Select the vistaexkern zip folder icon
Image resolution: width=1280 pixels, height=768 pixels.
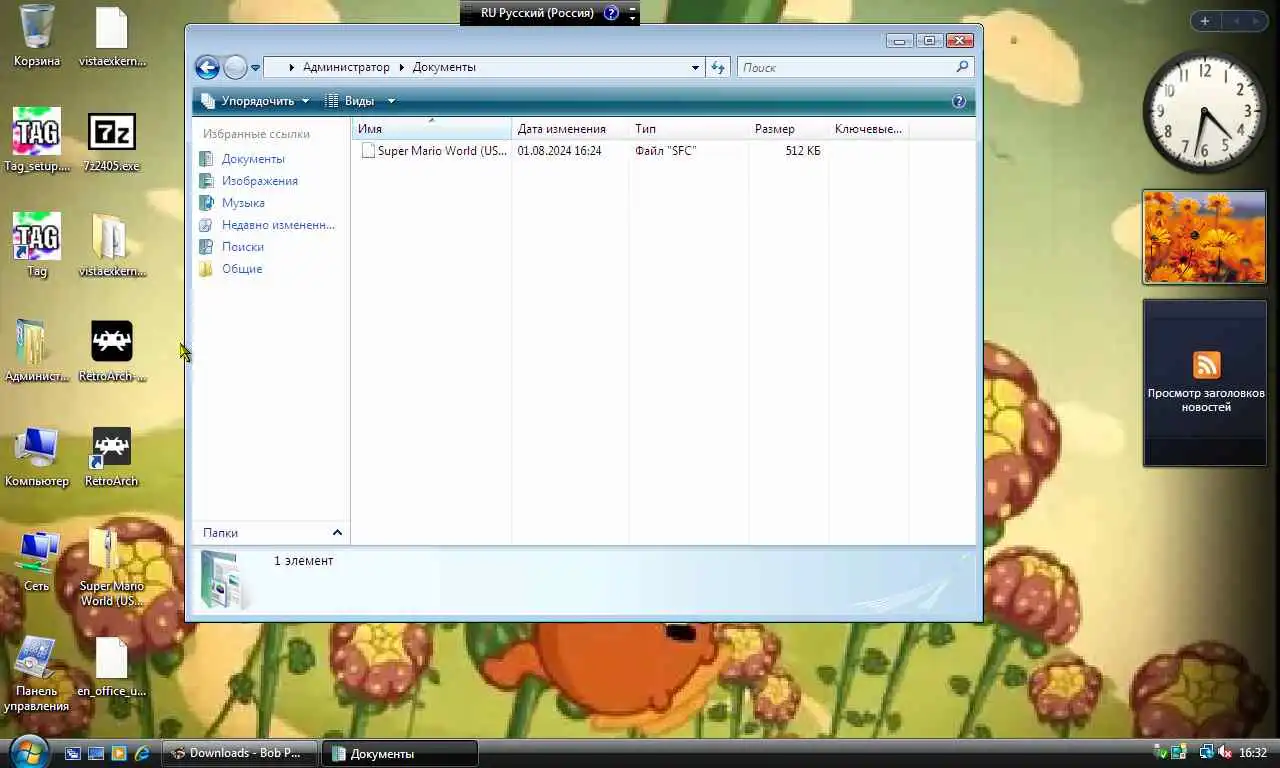click(112, 246)
